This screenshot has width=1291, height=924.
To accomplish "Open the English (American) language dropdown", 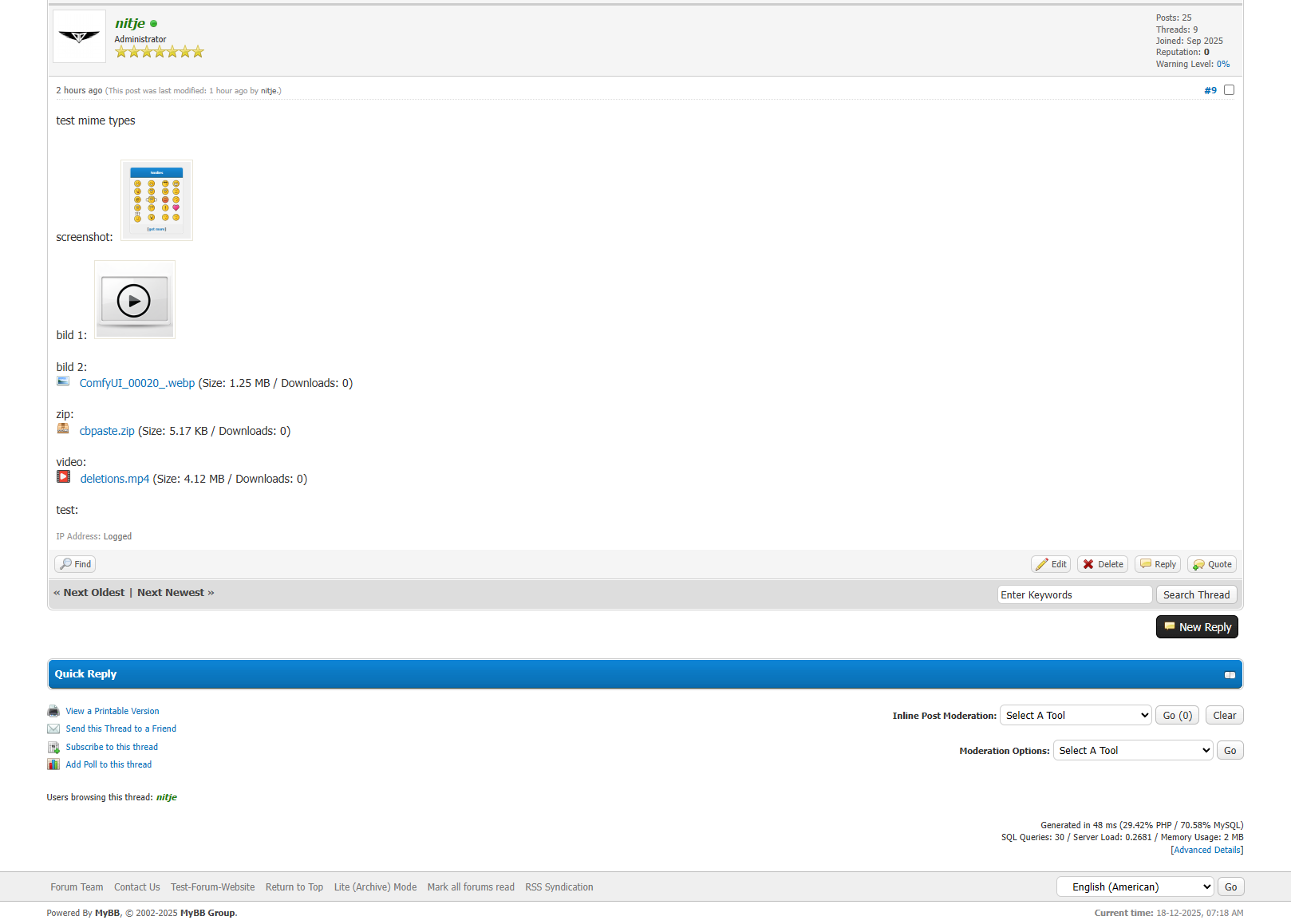I will pyautogui.click(x=1135, y=887).
